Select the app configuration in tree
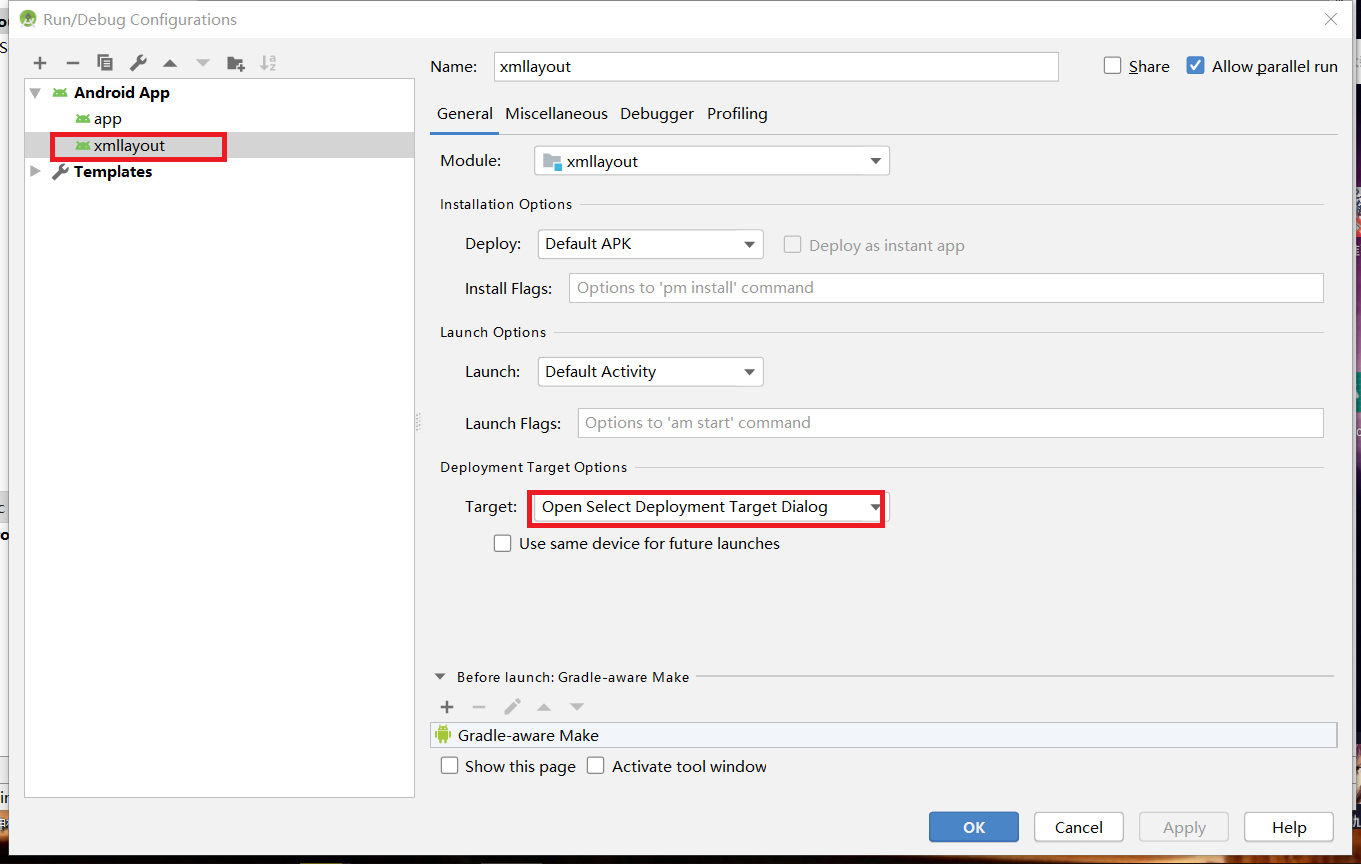This screenshot has height=864, width=1361. click(x=219, y=119)
